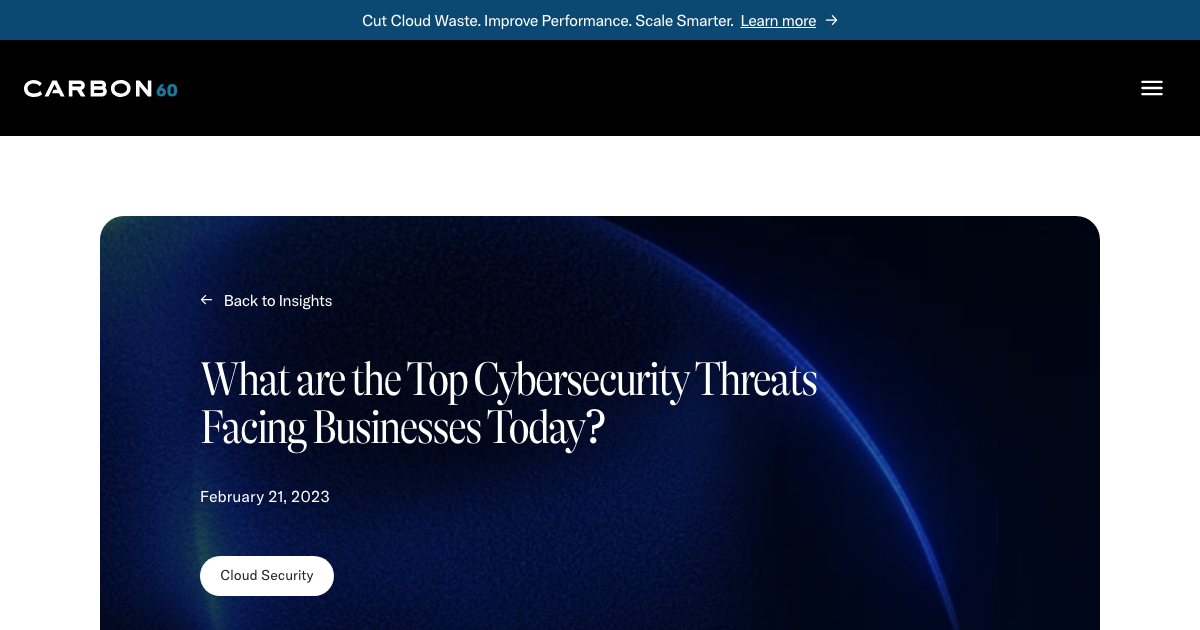Click the arrow beside Learn more
This screenshot has width=1200, height=630.
(832, 20)
